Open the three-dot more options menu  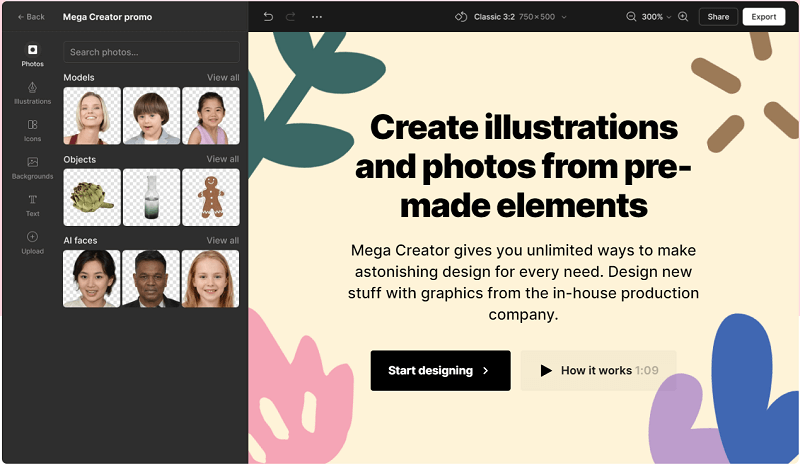(317, 17)
